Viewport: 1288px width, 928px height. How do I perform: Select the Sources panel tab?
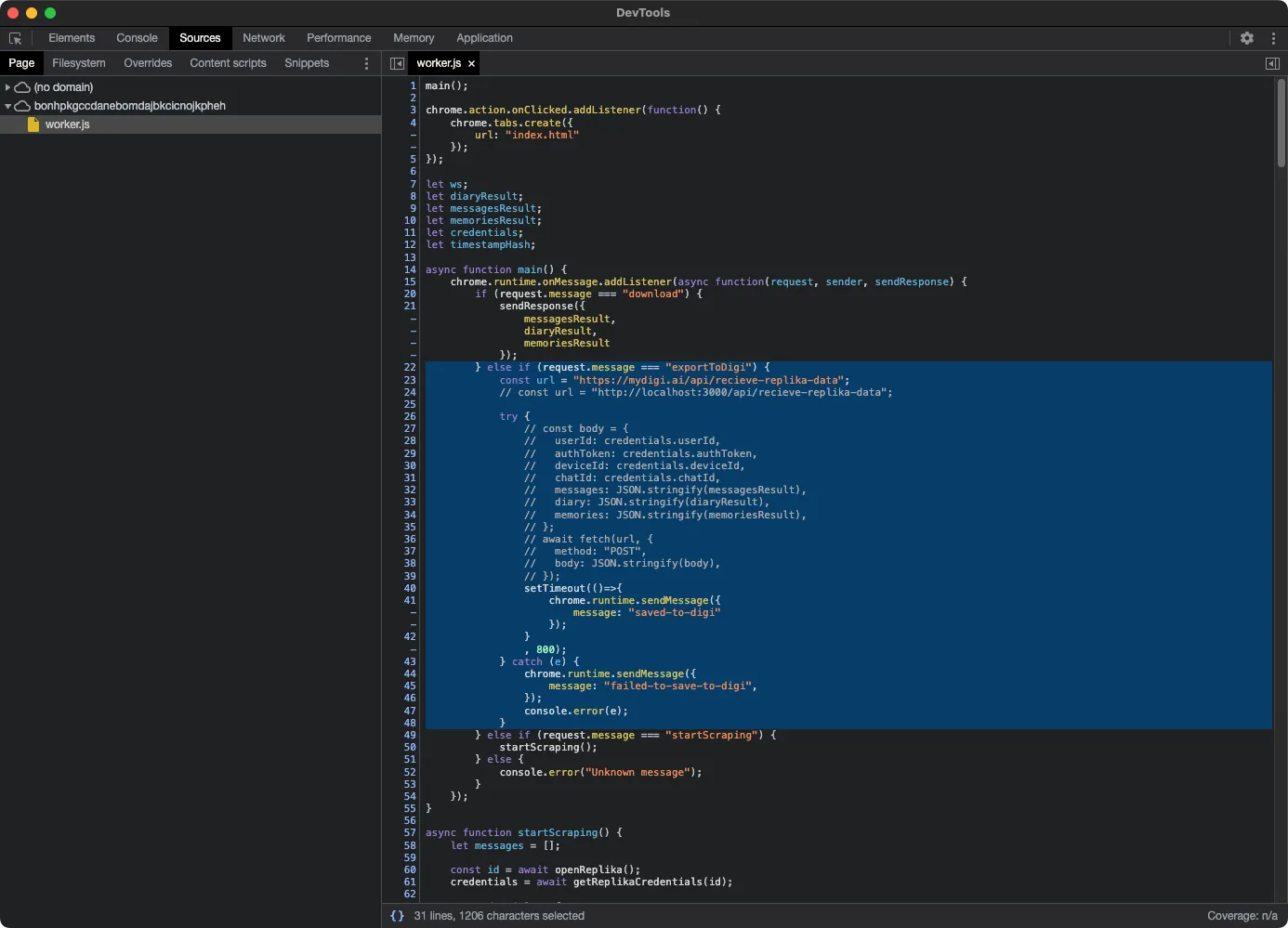200,38
